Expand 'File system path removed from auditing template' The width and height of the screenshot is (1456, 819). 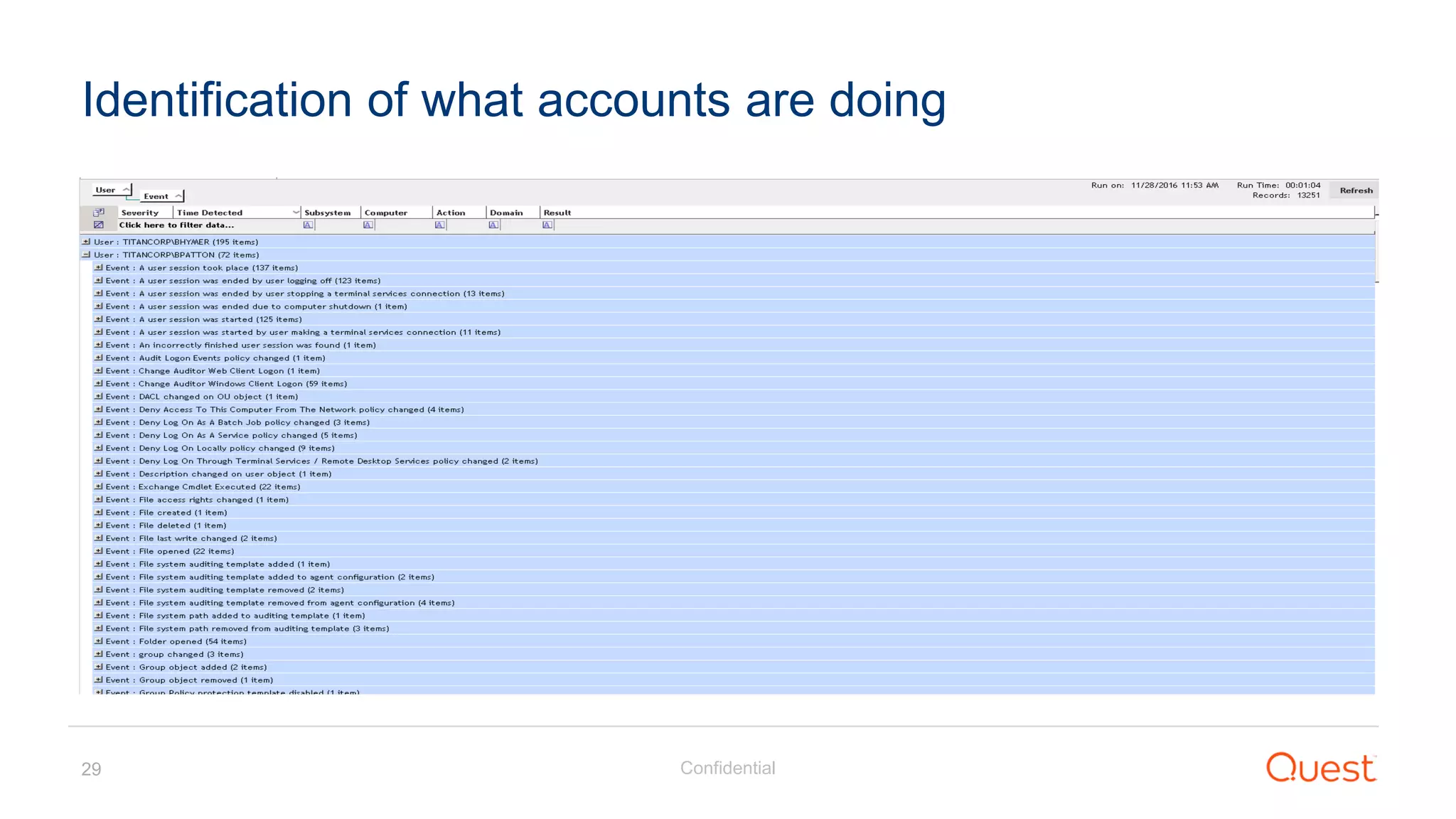pos(99,628)
